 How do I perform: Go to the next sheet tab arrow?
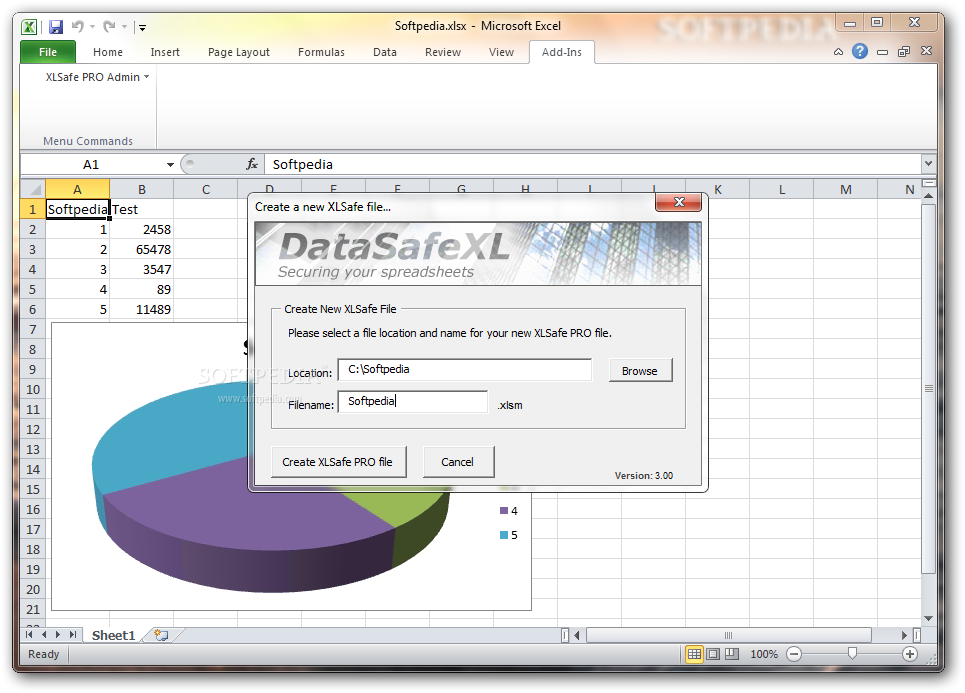58,635
